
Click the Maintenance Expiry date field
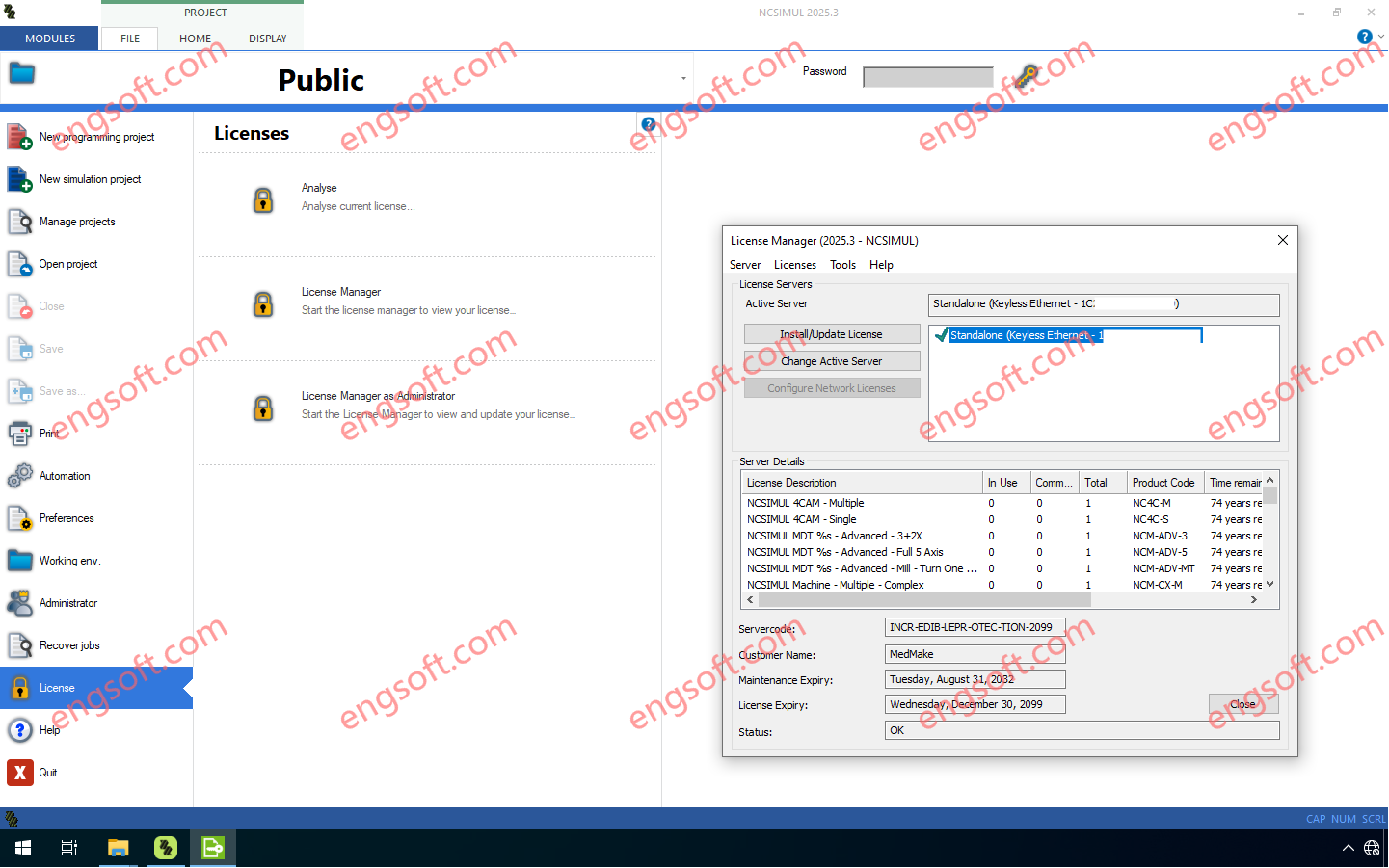(975, 679)
